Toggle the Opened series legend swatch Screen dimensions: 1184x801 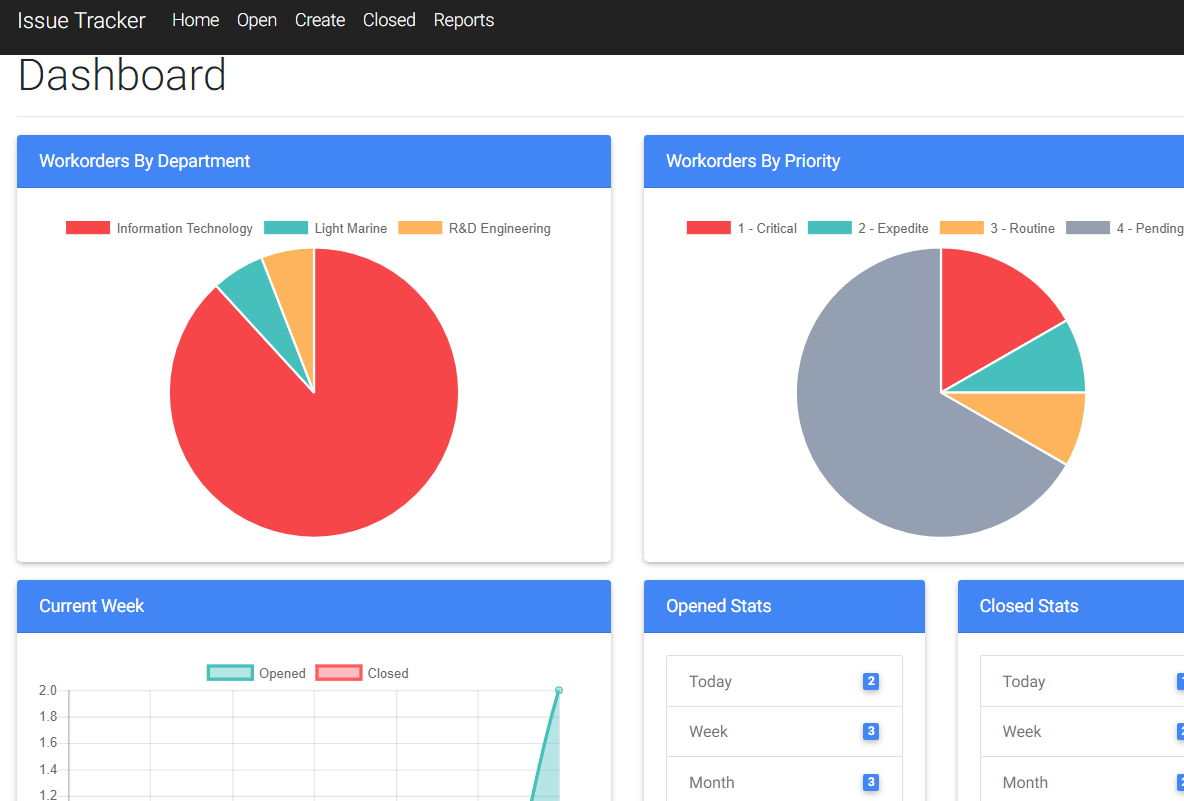click(230, 673)
